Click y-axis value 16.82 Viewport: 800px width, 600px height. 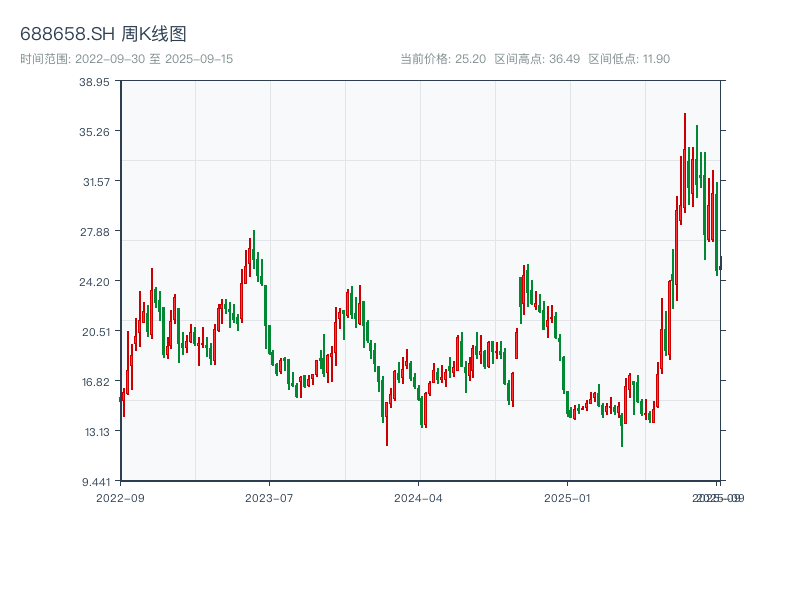(96, 382)
